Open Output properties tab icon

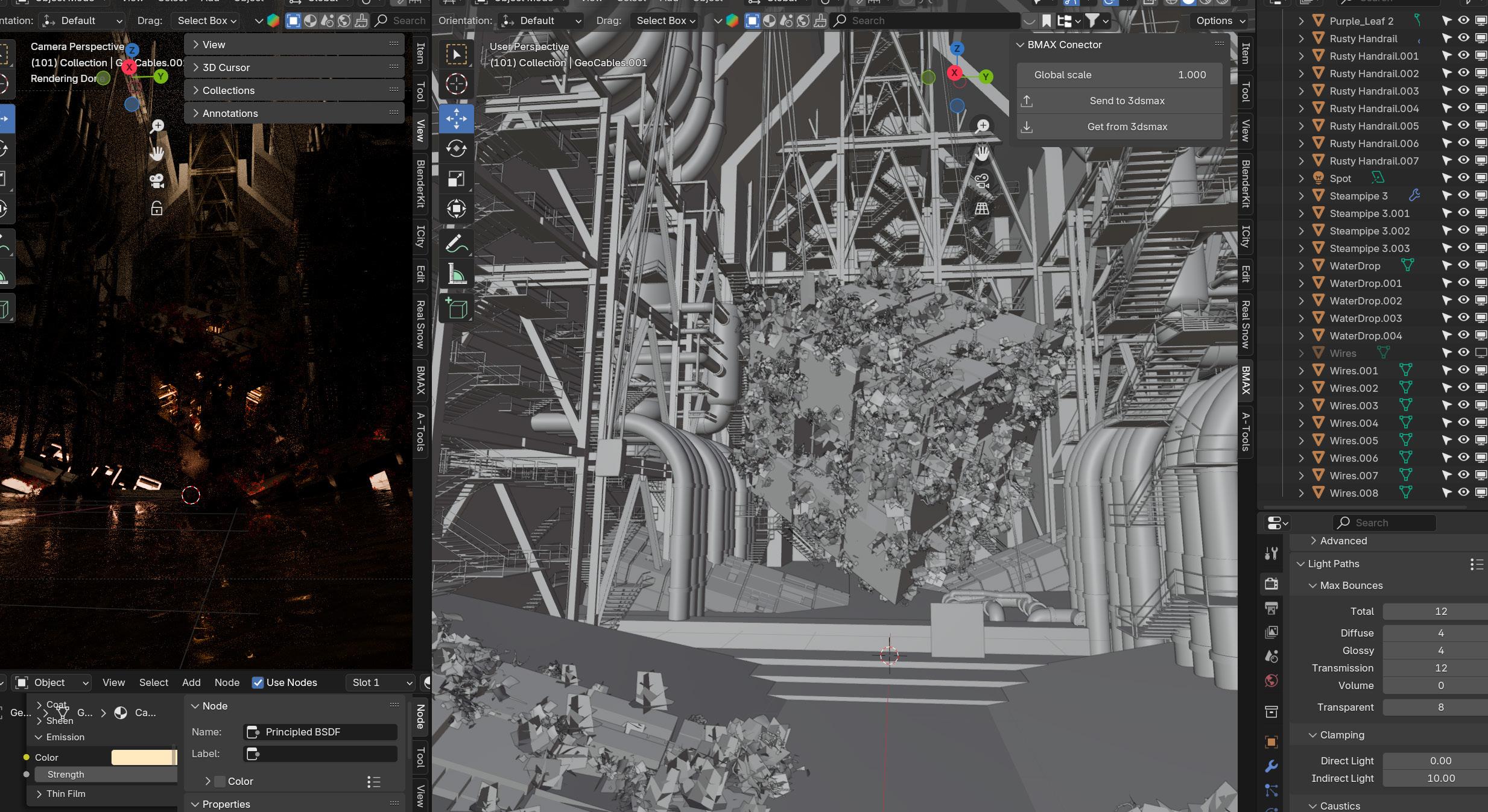(1271, 608)
